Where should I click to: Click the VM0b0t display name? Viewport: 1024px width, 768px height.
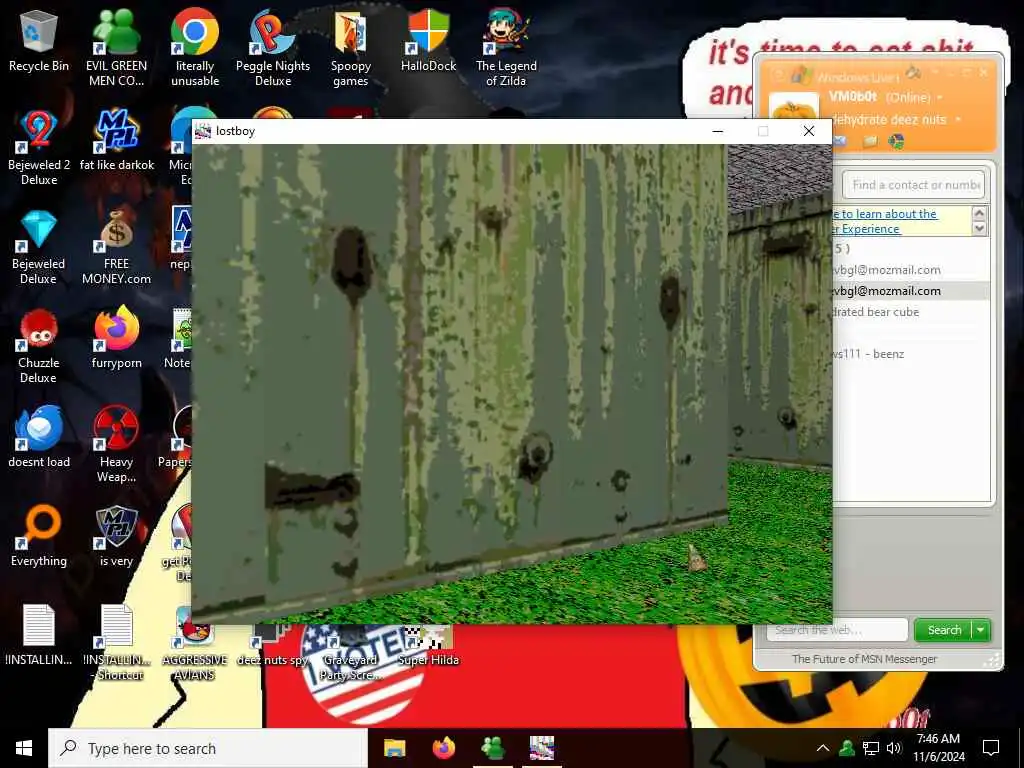tap(852, 97)
